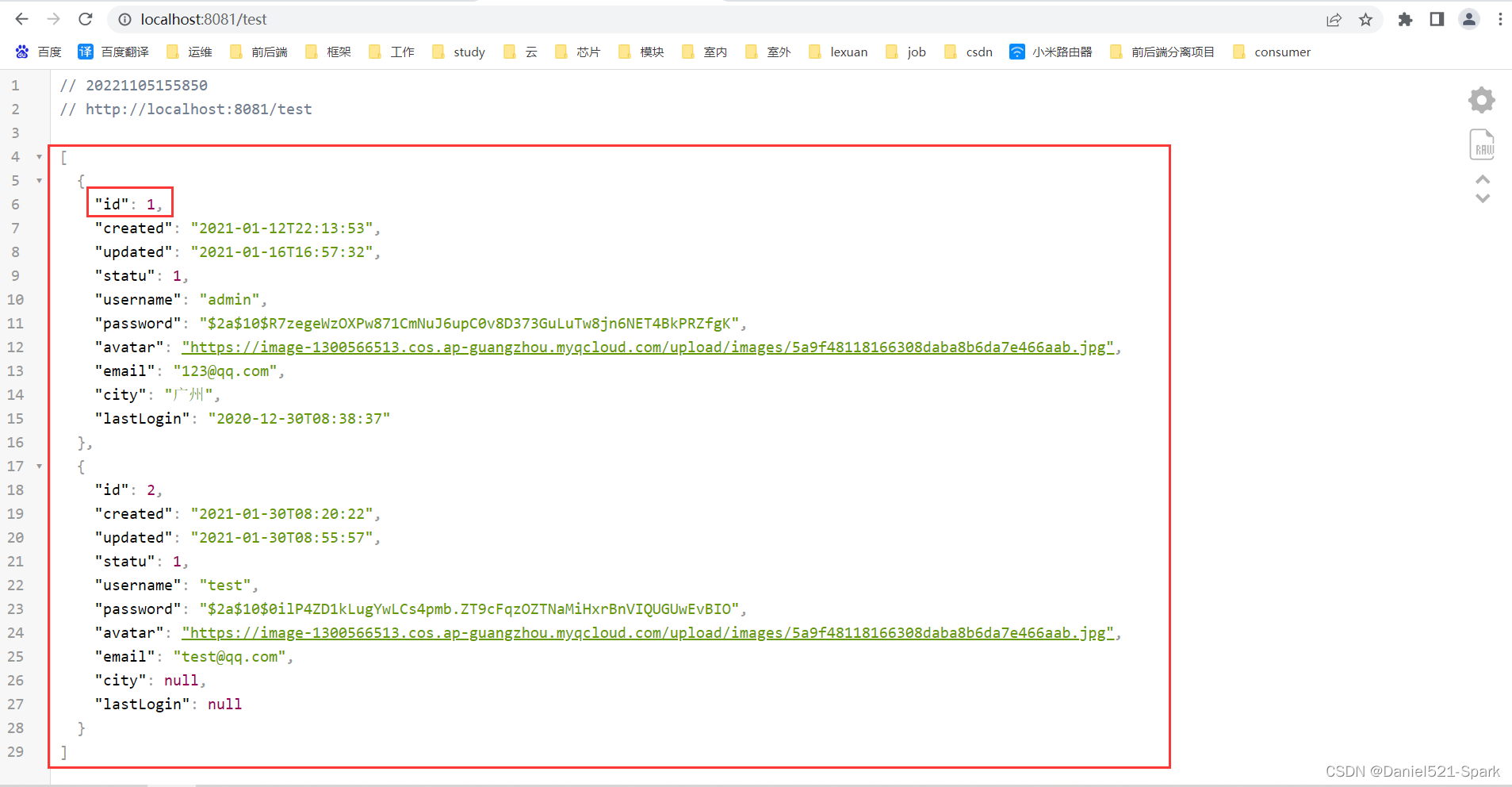Click the "admin" username value
Screen dimensions: 1512x787
[230, 299]
